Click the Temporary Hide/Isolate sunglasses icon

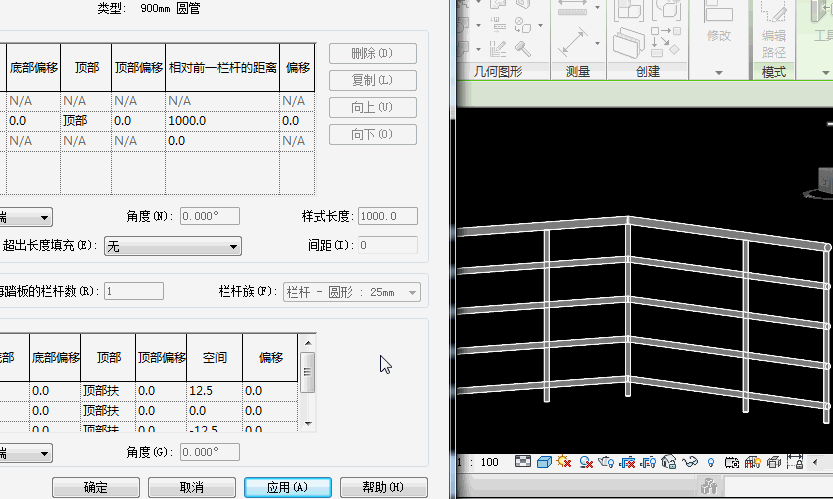point(690,462)
